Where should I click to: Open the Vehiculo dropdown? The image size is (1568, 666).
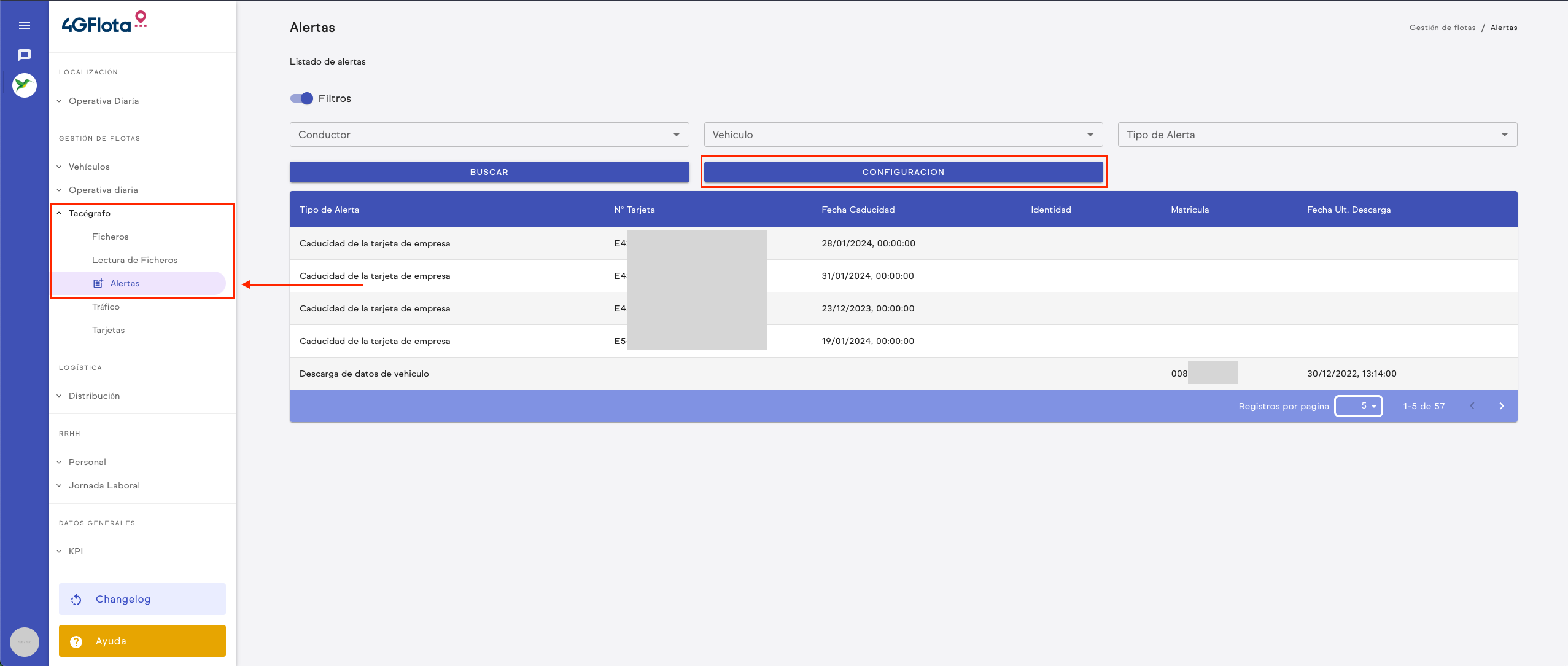click(902, 135)
